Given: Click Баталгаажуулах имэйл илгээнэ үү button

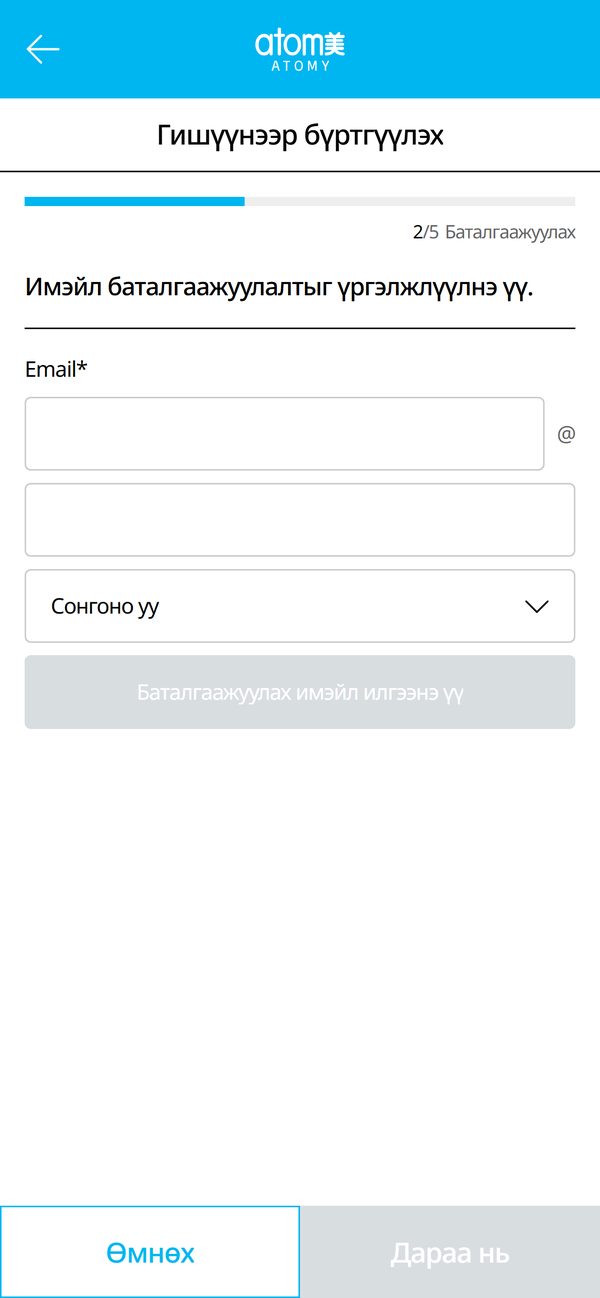Looking at the screenshot, I should pyautogui.click(x=300, y=692).
